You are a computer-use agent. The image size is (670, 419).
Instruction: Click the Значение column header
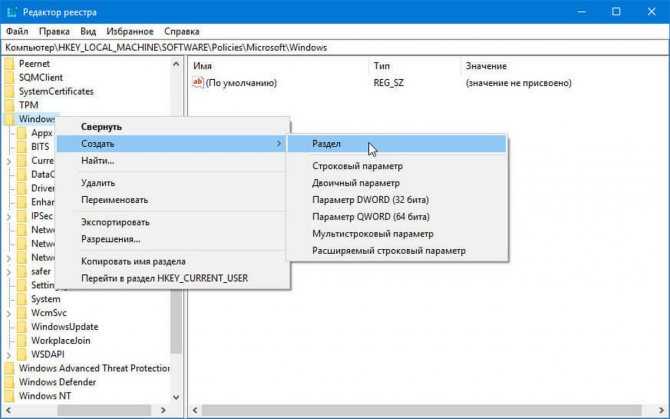pyautogui.click(x=486, y=66)
